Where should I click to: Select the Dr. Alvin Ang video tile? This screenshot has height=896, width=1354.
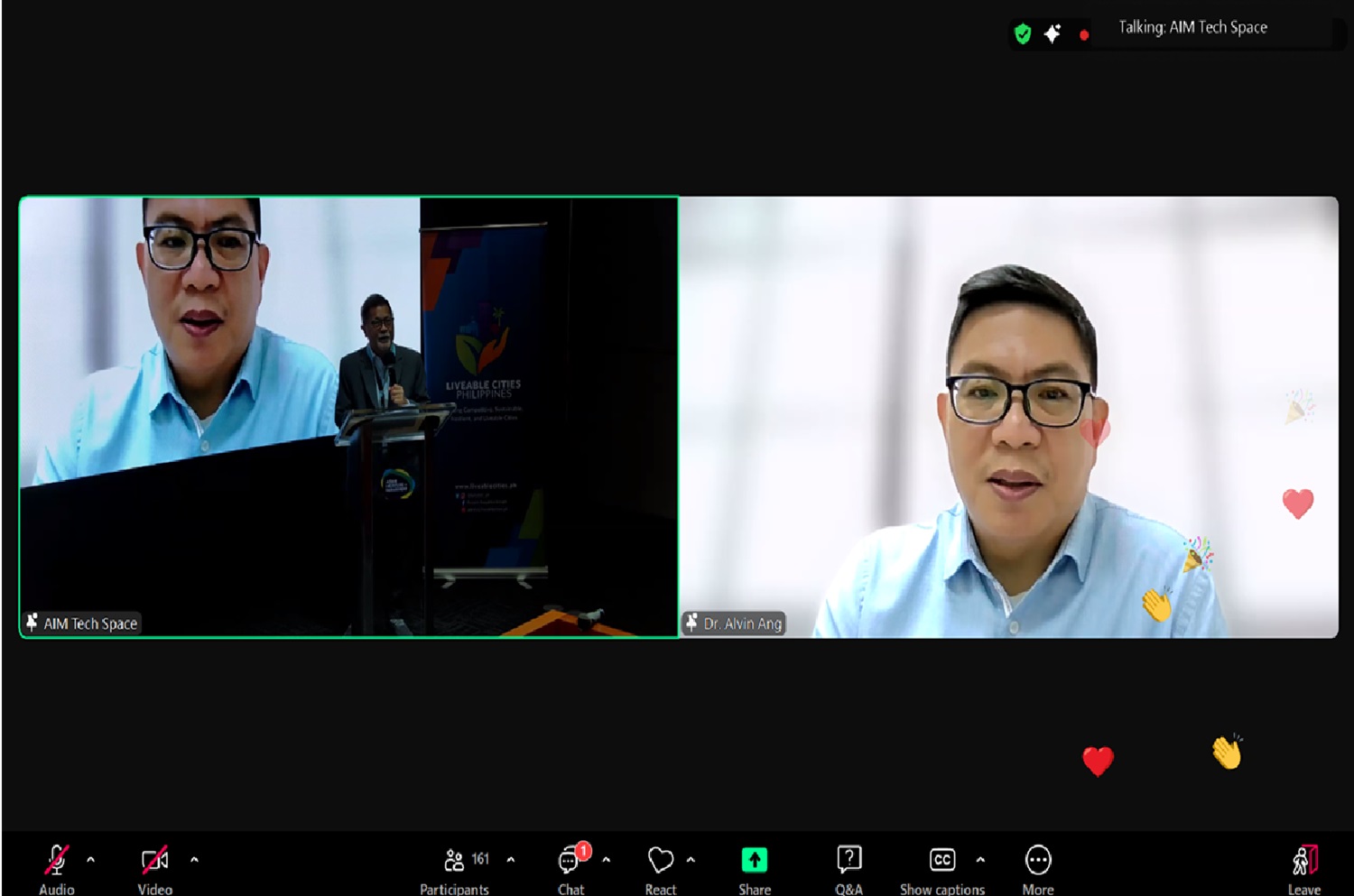1008,417
